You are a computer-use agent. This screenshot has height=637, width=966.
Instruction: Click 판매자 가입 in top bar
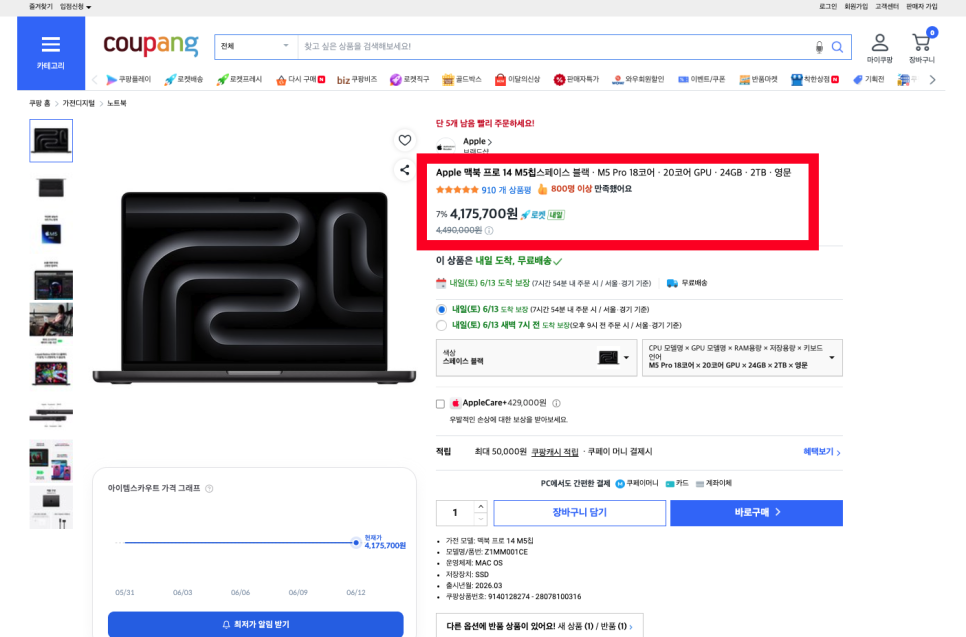[922, 7]
